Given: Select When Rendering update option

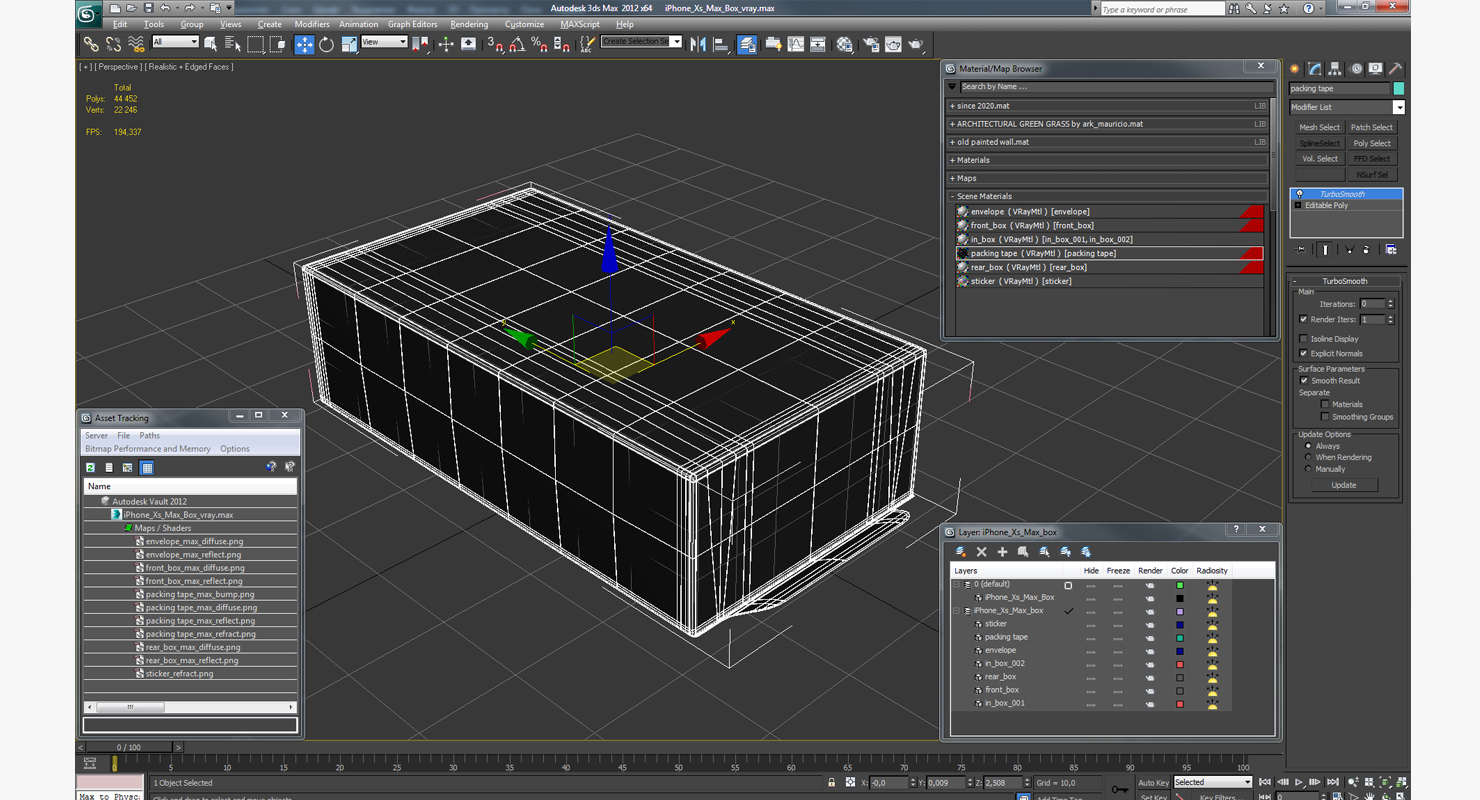Looking at the screenshot, I should (x=1308, y=457).
